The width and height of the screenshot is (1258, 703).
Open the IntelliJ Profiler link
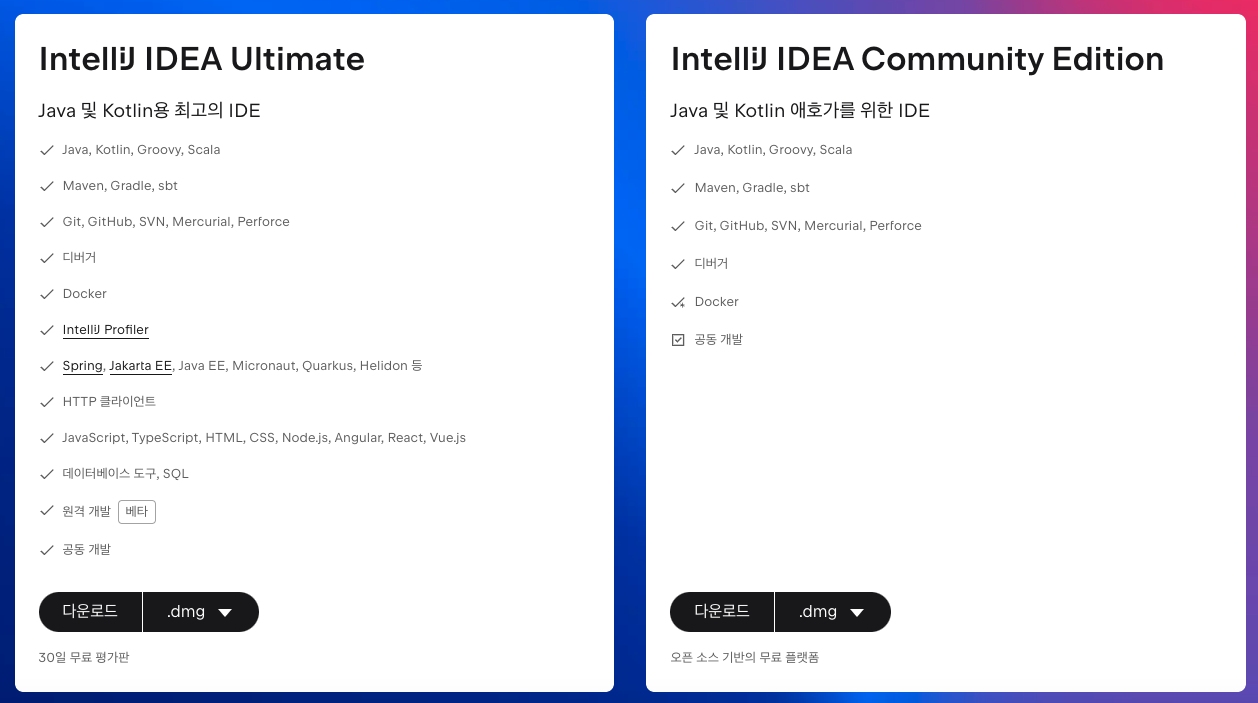106,330
